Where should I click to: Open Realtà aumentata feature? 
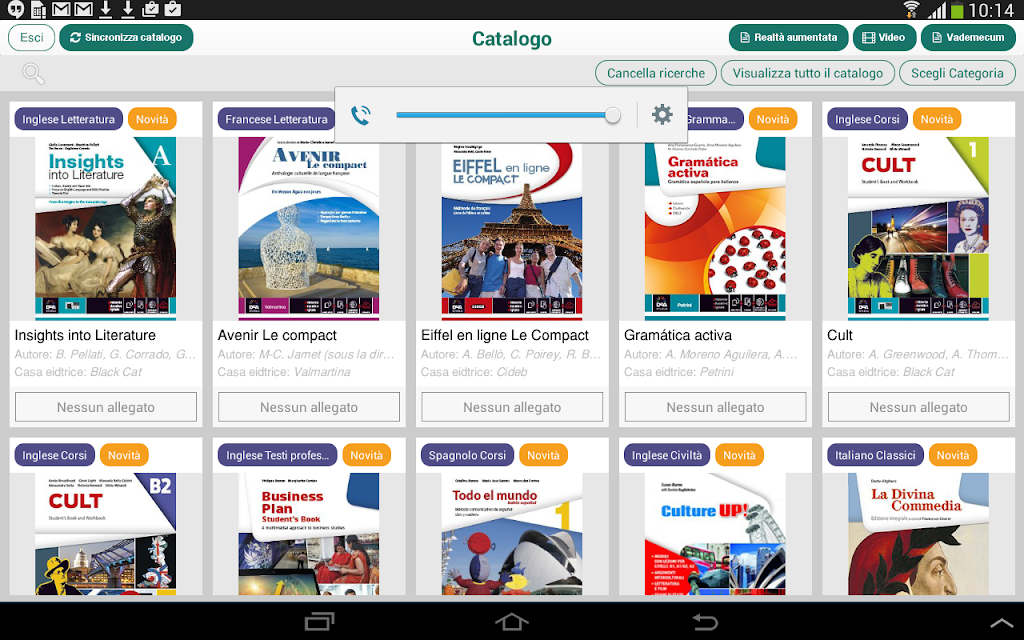pos(788,37)
